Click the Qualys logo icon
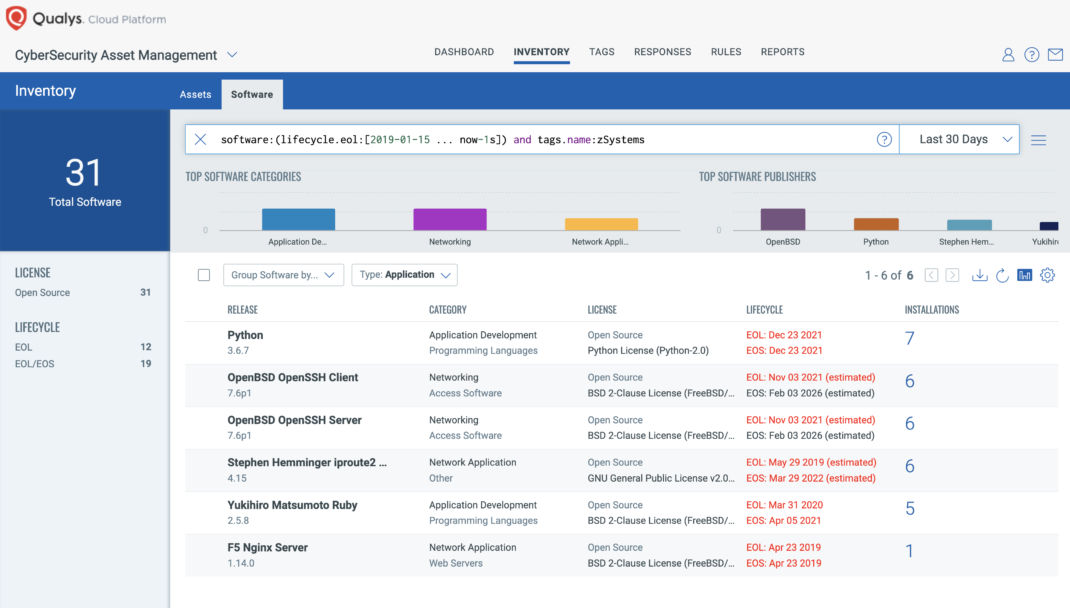This screenshot has height=608, width=1070. pos(17,17)
